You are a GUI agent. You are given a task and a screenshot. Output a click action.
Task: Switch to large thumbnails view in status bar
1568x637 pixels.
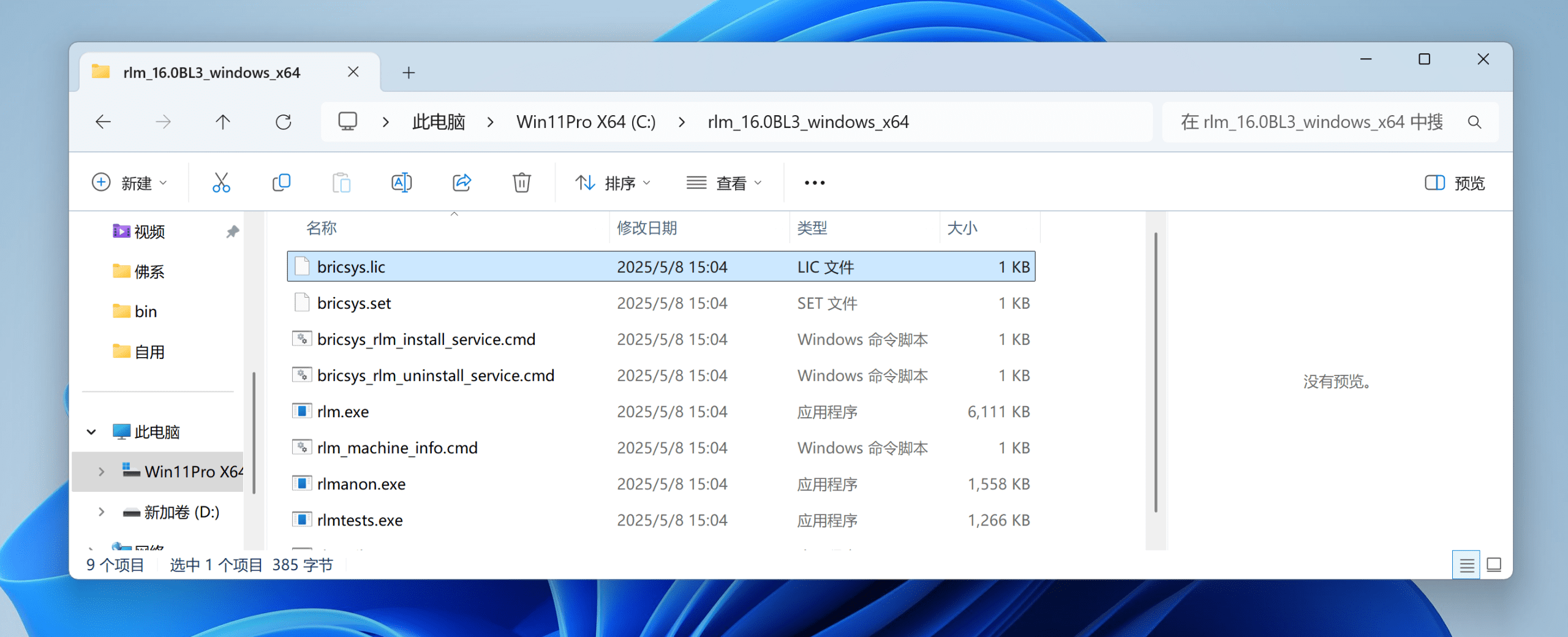[x=1494, y=565]
